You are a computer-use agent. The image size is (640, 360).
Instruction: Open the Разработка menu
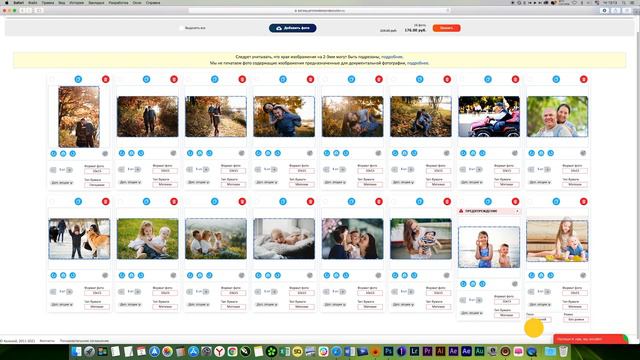[x=118, y=3]
